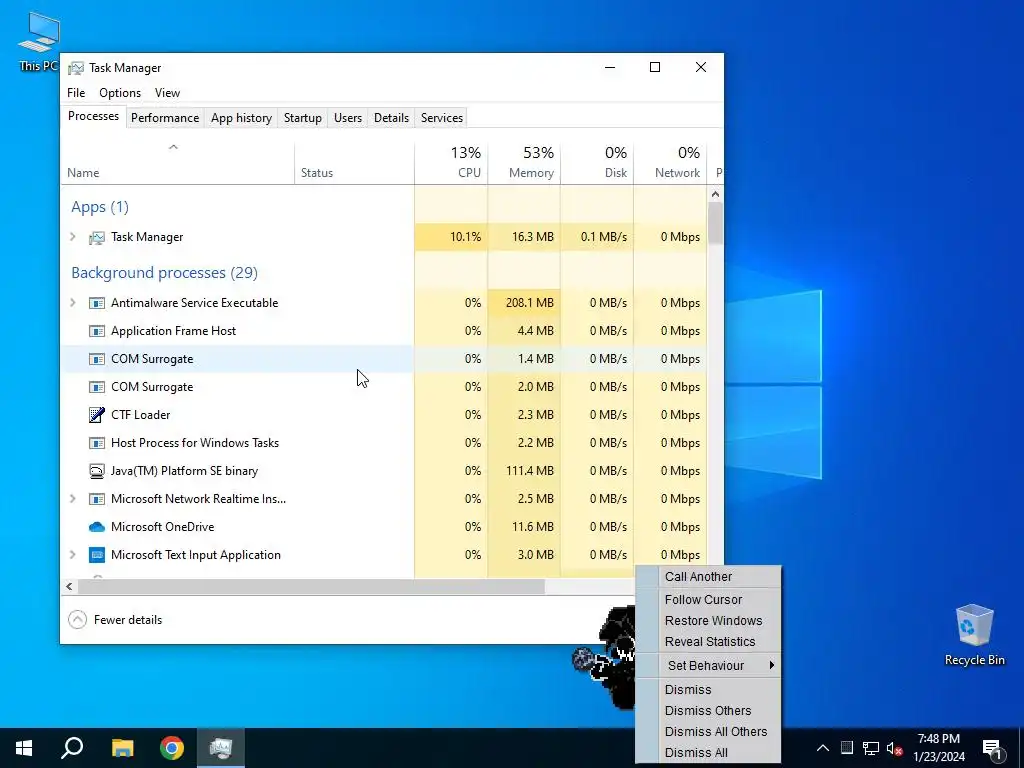Click the horizontal scrollbar thumb
Image resolution: width=1024 pixels, height=768 pixels.
pos(312,586)
